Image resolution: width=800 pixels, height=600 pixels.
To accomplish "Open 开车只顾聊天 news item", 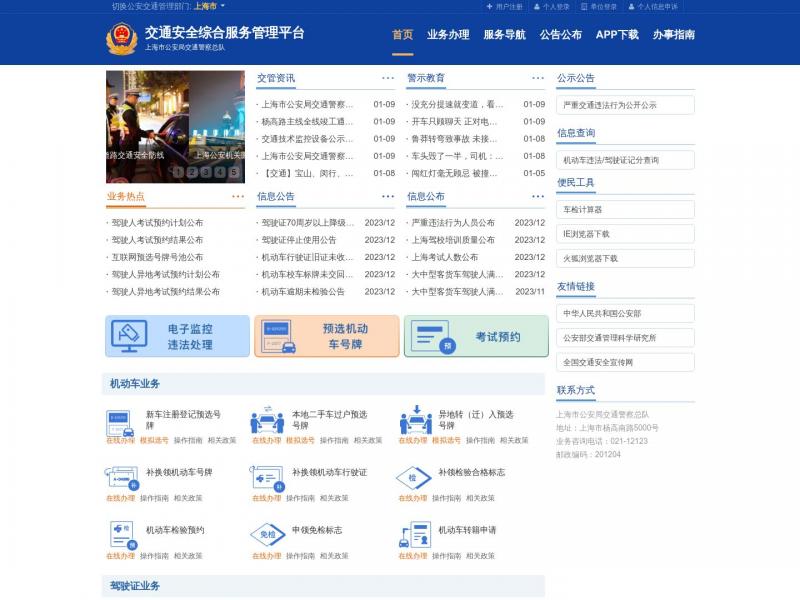I will [x=454, y=122].
